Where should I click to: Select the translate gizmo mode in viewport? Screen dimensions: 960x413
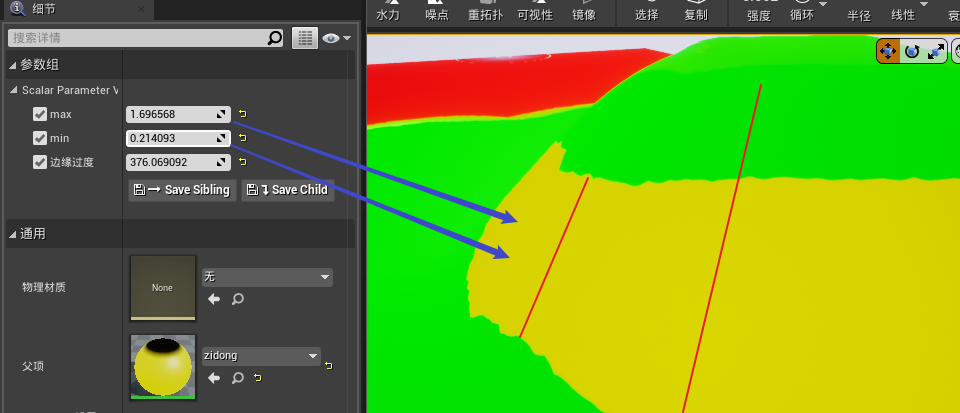[x=888, y=51]
